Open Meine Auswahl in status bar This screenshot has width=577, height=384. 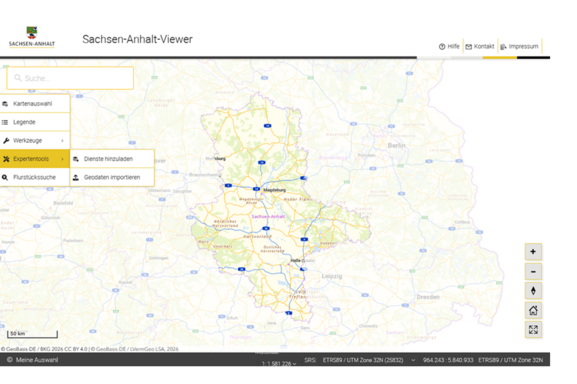32,360
